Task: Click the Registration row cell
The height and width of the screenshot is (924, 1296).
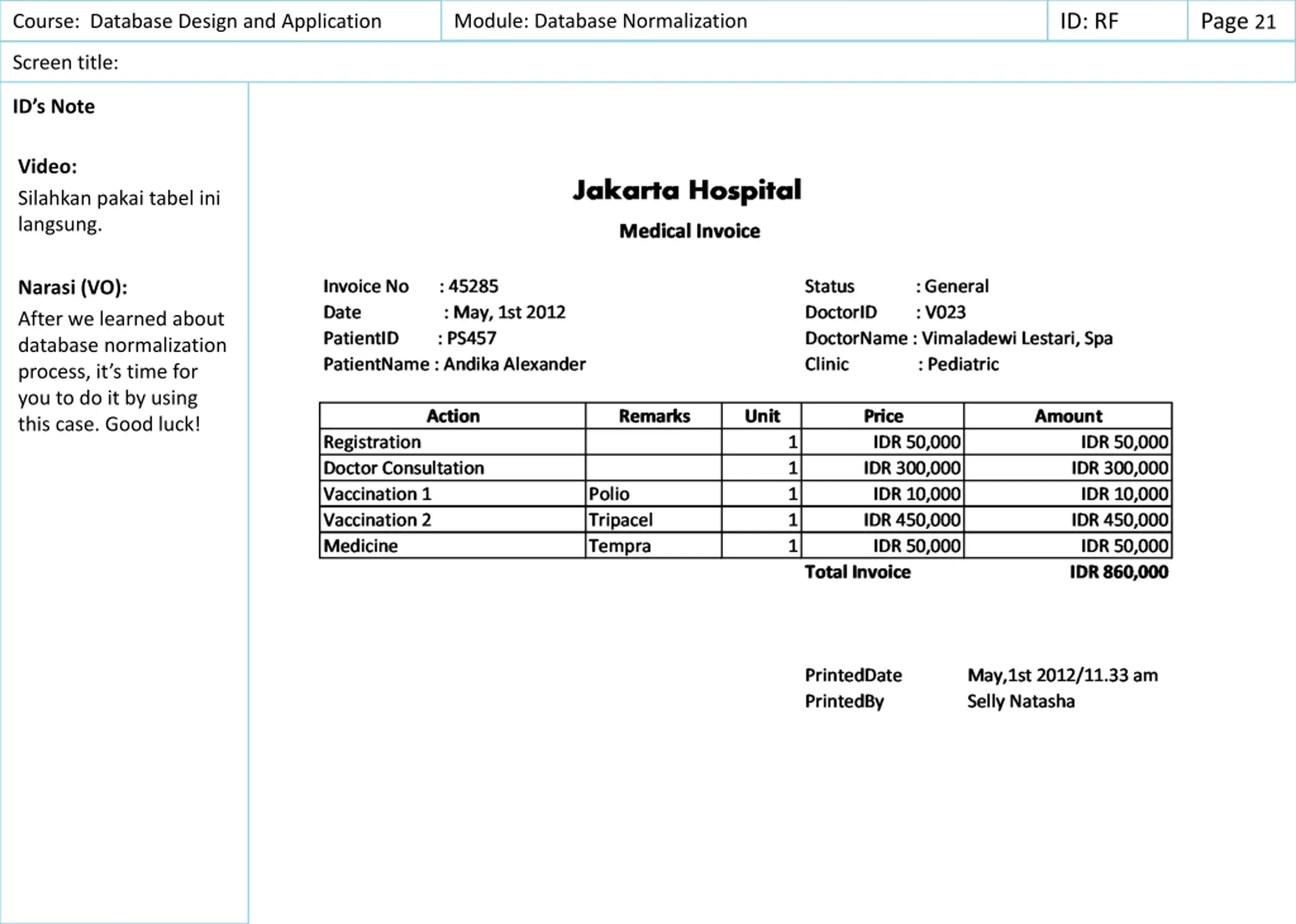Action: tap(452, 442)
